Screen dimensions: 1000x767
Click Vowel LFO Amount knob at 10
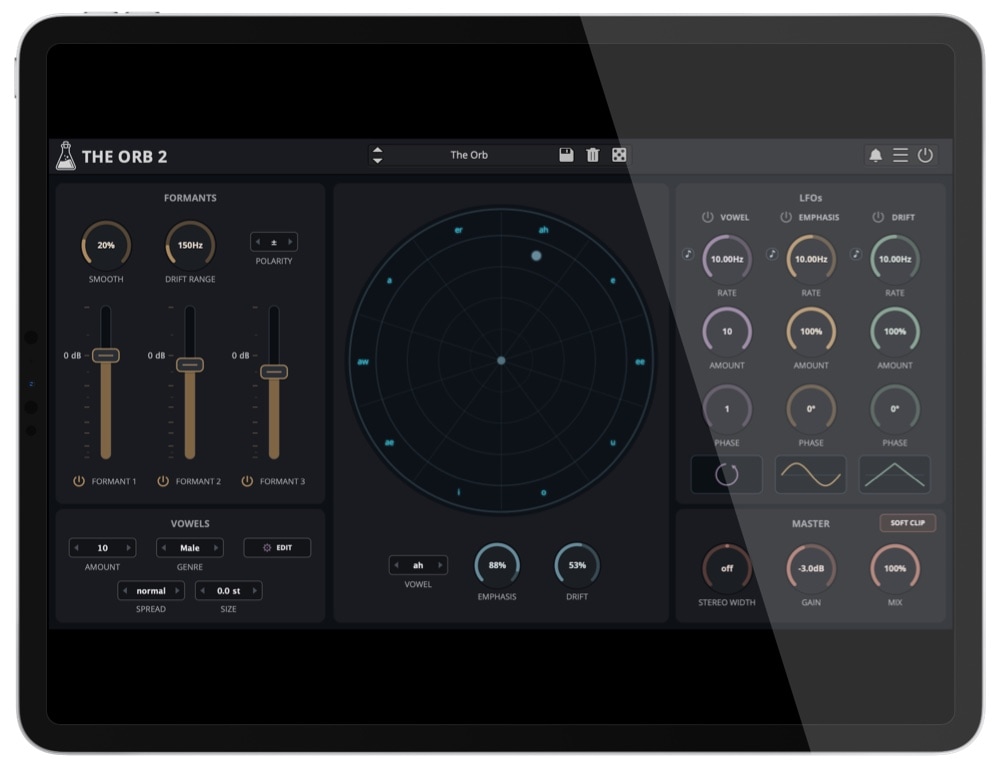click(x=727, y=332)
